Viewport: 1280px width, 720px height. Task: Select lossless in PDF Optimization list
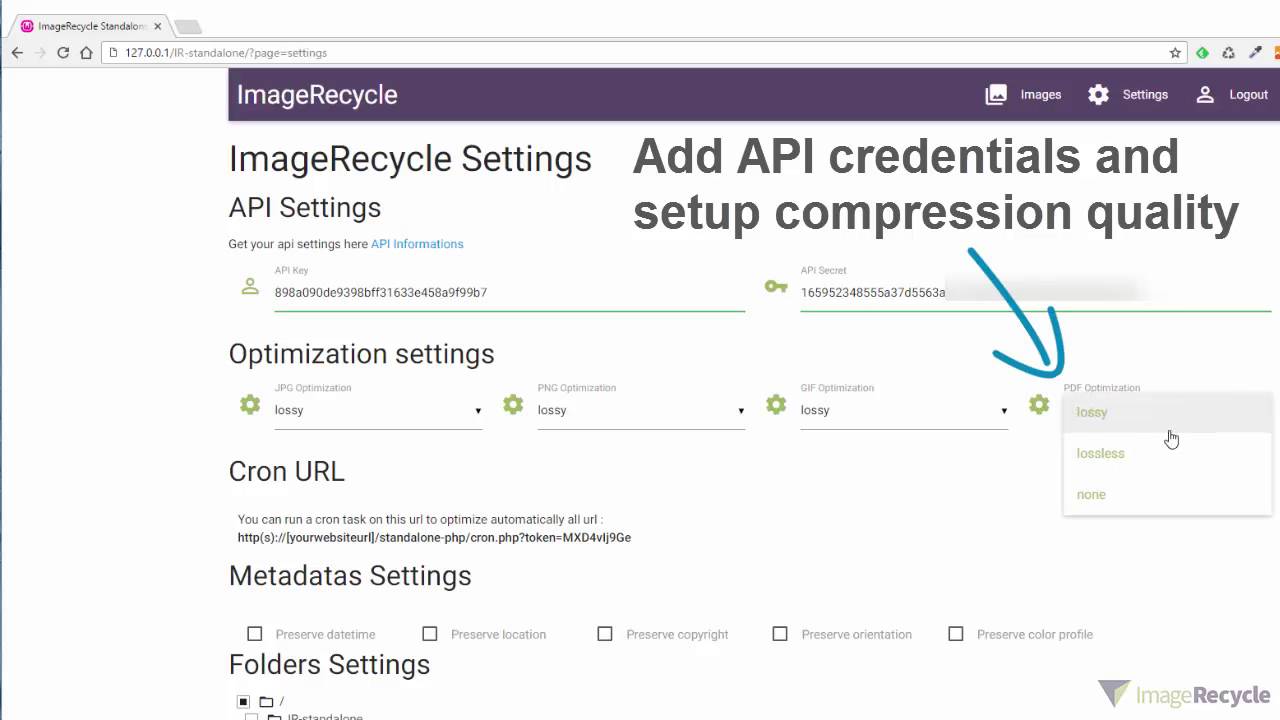point(1168,453)
